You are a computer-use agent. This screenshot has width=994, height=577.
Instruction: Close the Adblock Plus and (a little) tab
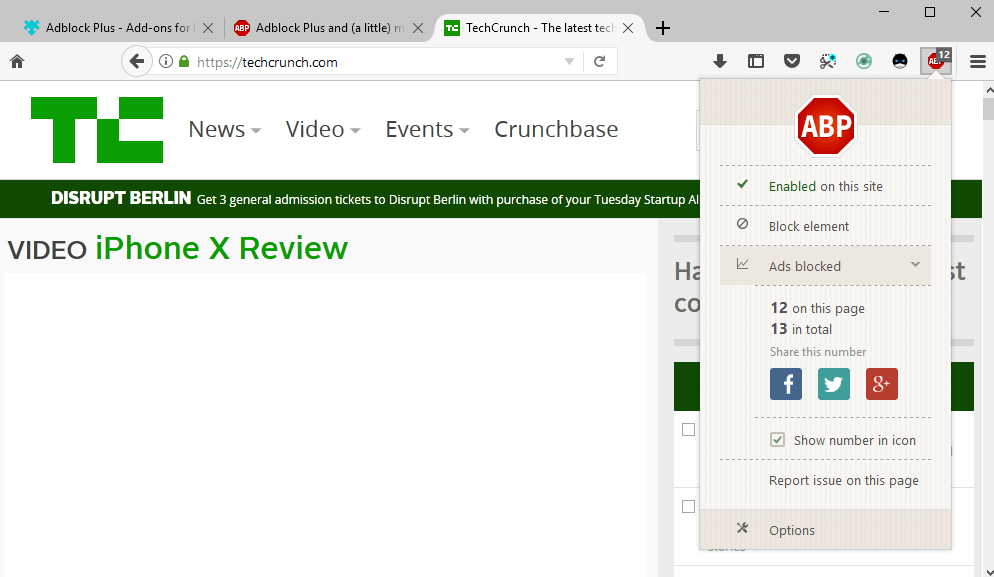[418, 28]
